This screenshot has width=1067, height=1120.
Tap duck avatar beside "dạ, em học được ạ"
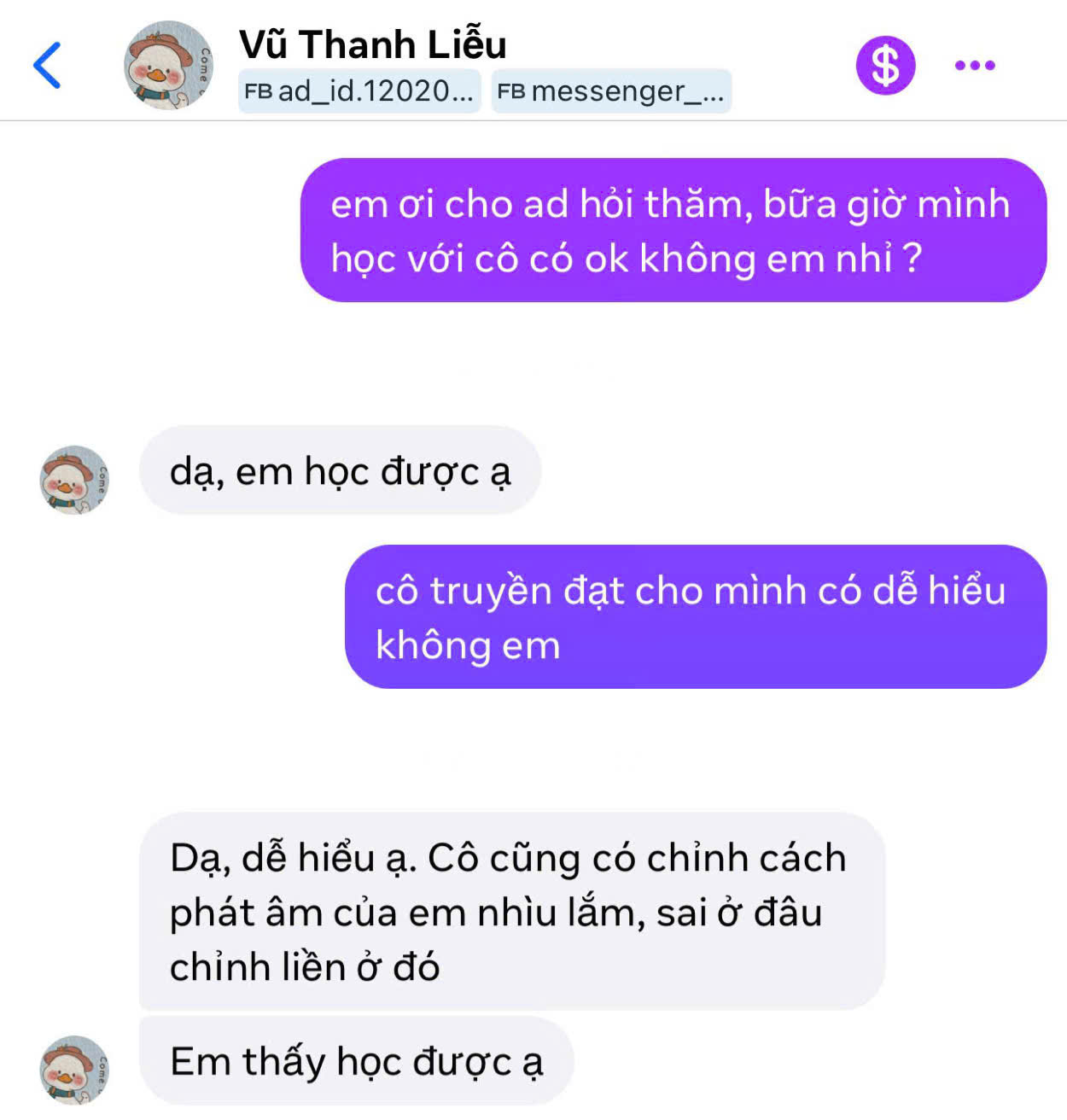click(74, 479)
